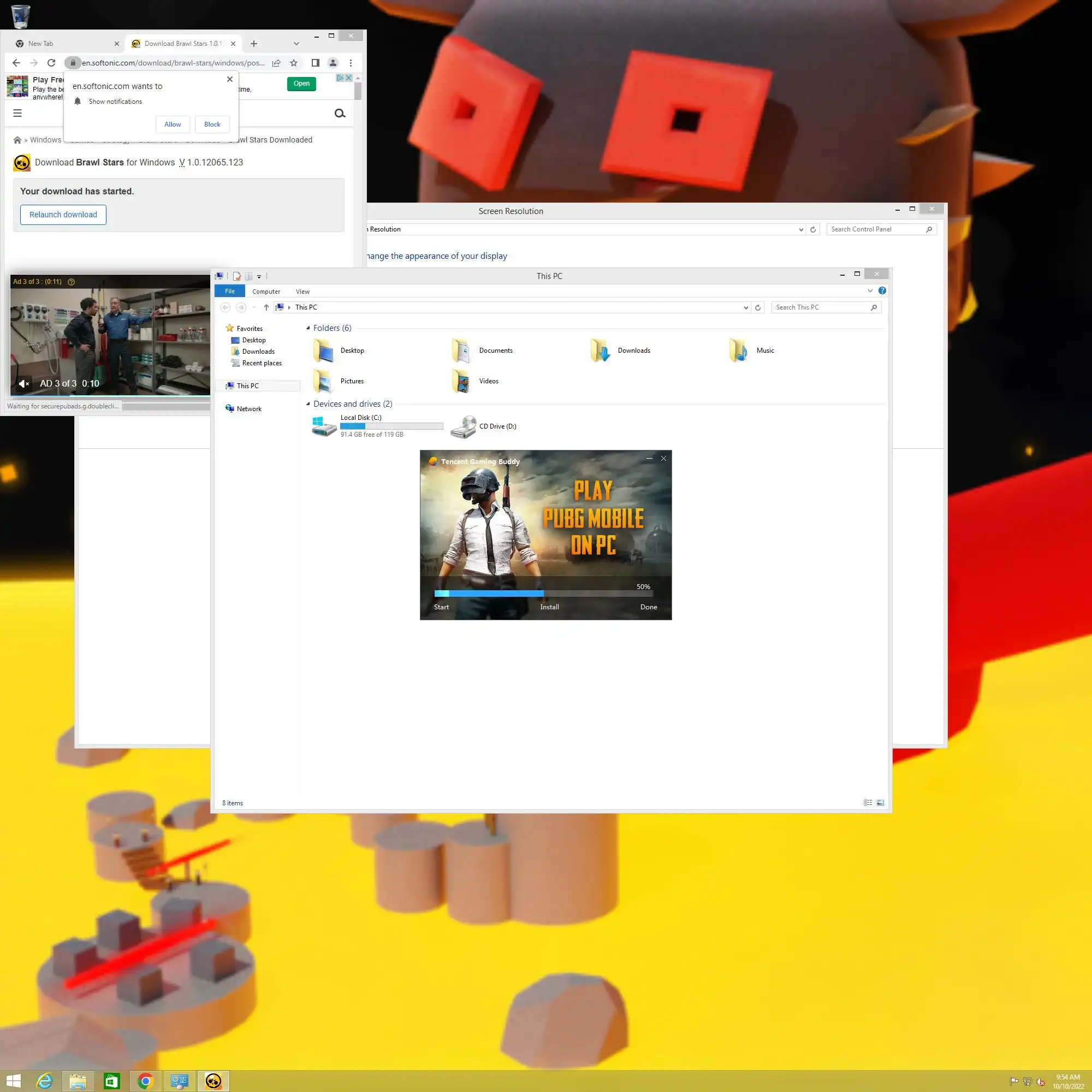The width and height of the screenshot is (1092, 1092).
Task: Open the Softonic search magnifier
Action: [340, 113]
